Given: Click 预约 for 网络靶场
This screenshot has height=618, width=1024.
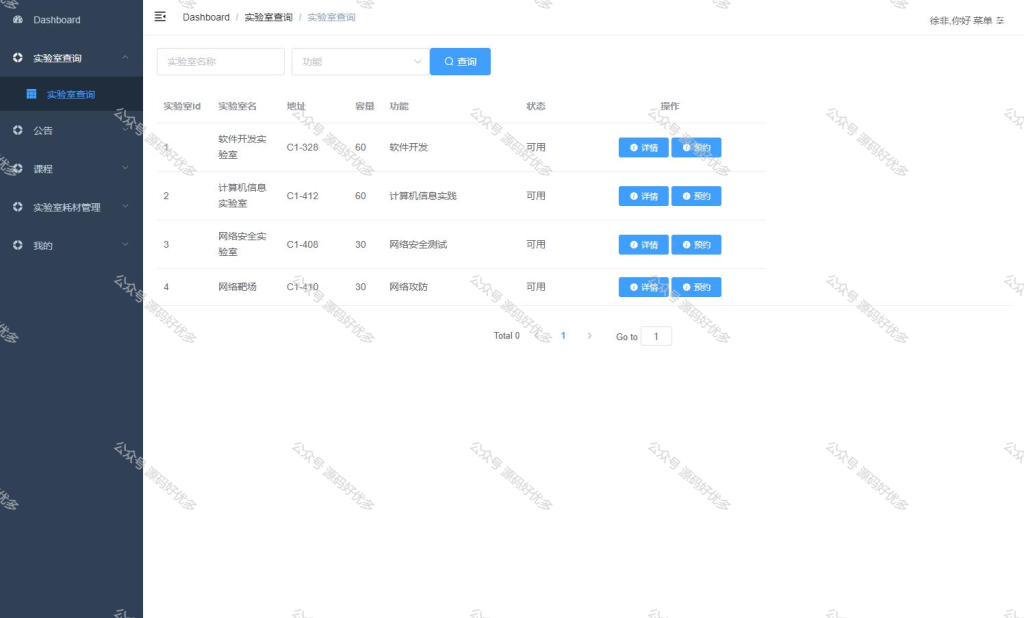Looking at the screenshot, I should 696,287.
